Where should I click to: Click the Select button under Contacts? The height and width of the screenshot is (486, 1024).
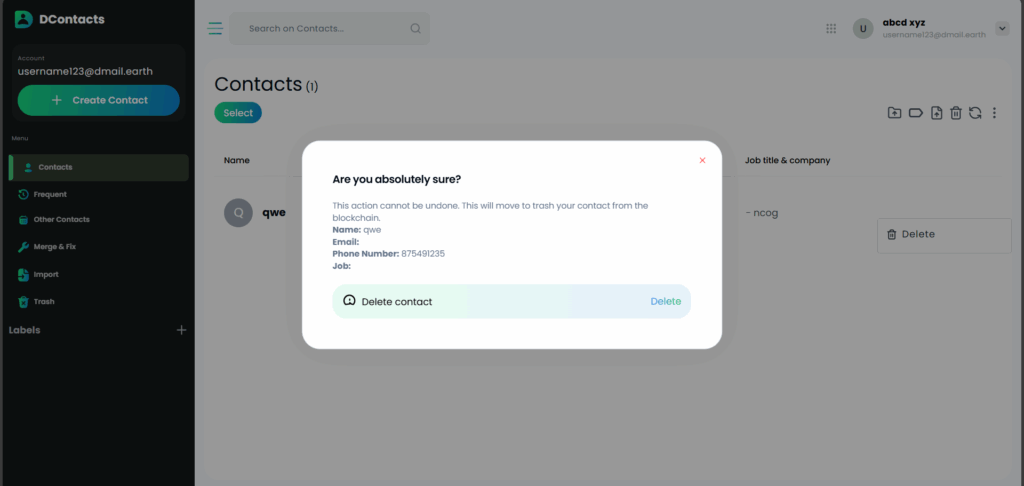238,113
